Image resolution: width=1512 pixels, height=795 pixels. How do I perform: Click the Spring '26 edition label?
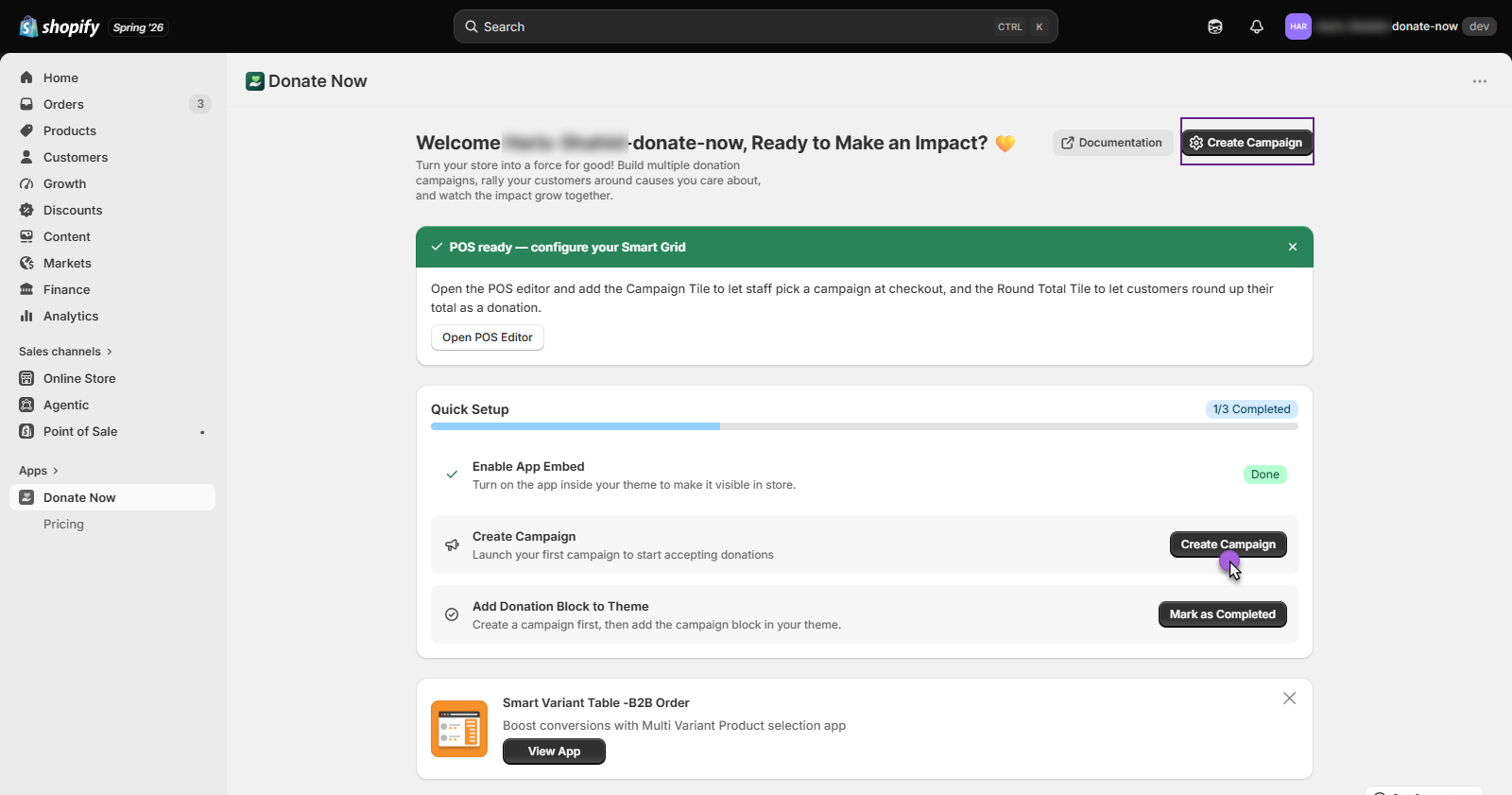[138, 27]
